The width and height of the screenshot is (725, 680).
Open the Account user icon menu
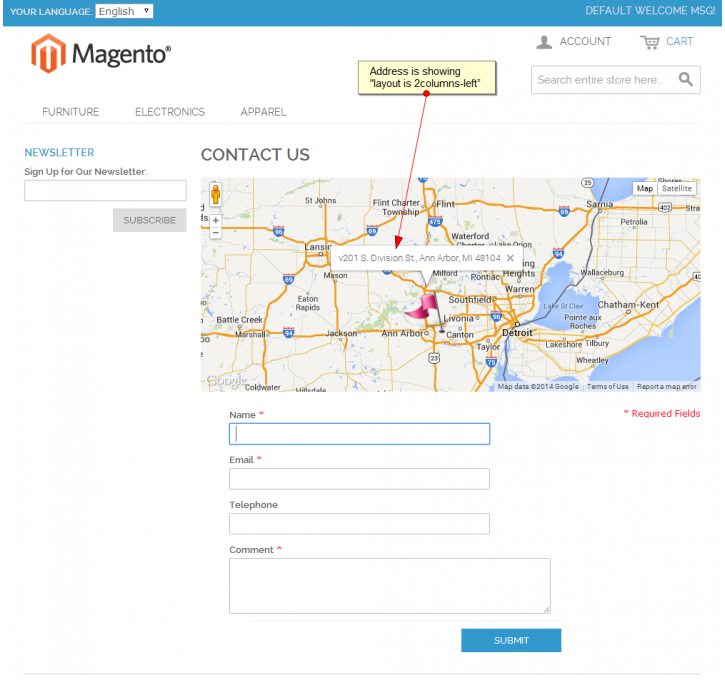[544, 42]
